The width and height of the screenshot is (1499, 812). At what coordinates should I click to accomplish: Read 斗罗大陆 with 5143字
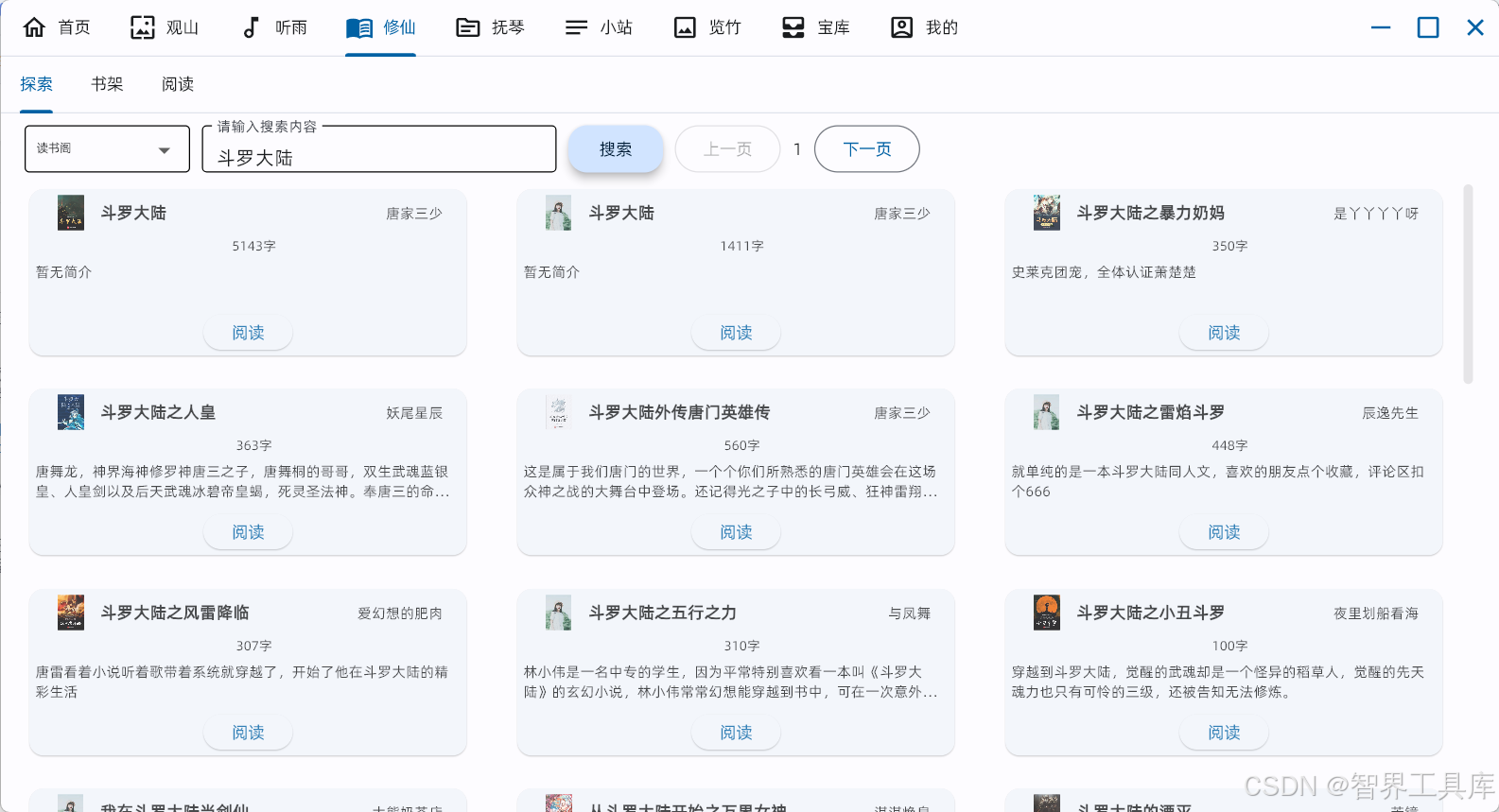pyautogui.click(x=249, y=333)
